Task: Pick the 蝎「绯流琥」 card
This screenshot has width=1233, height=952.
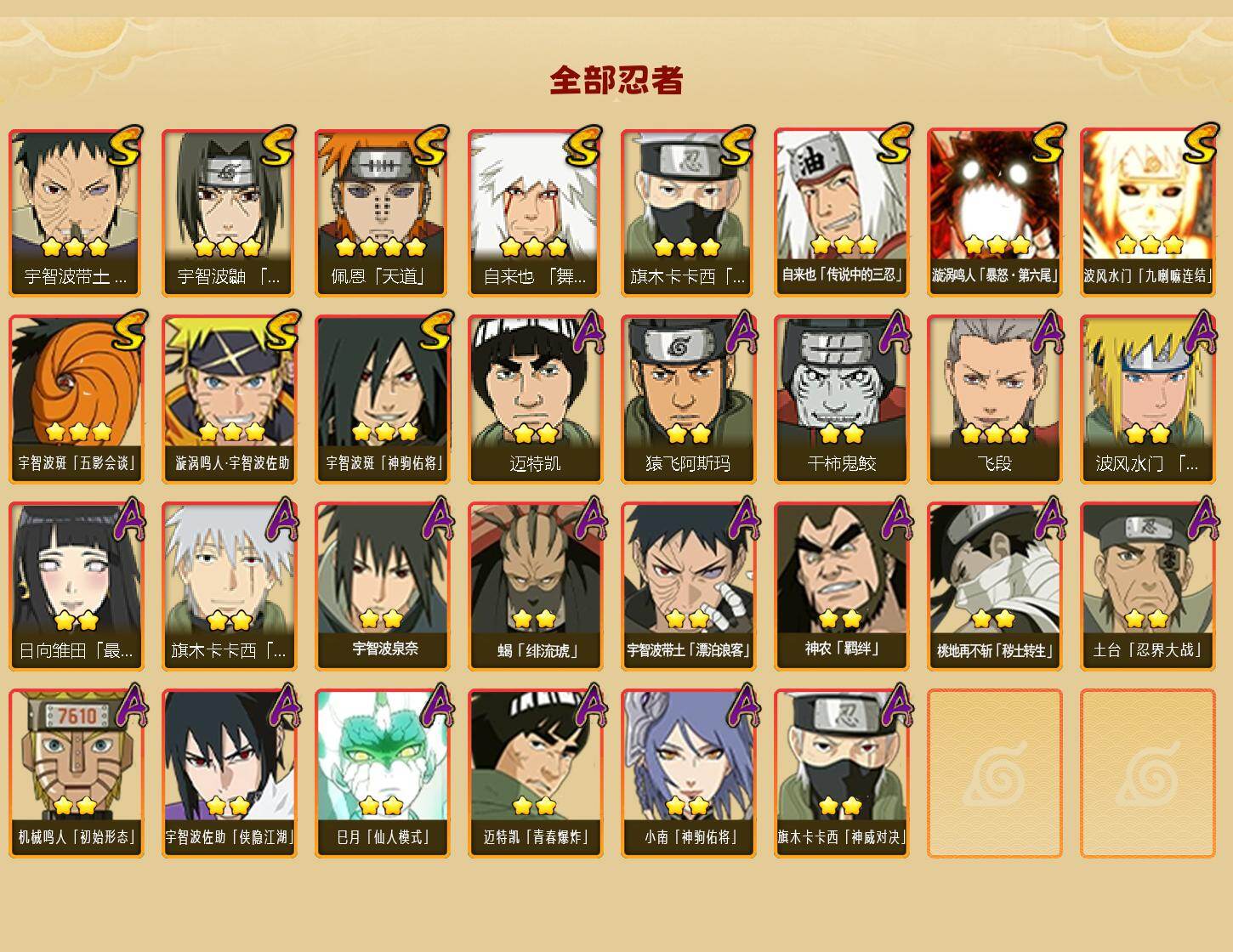Action: point(535,586)
